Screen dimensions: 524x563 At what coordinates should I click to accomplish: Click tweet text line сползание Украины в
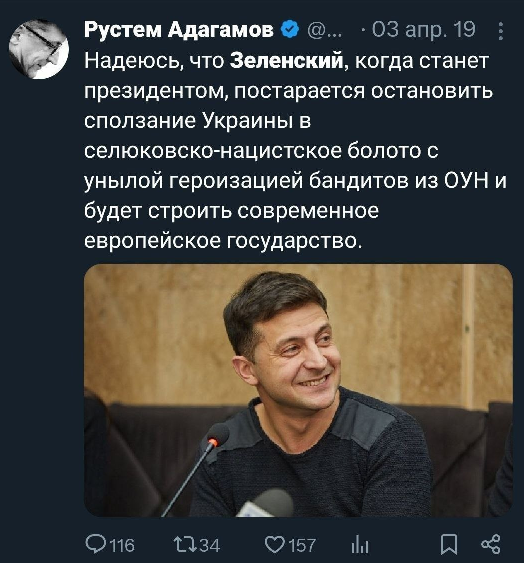[198, 121]
